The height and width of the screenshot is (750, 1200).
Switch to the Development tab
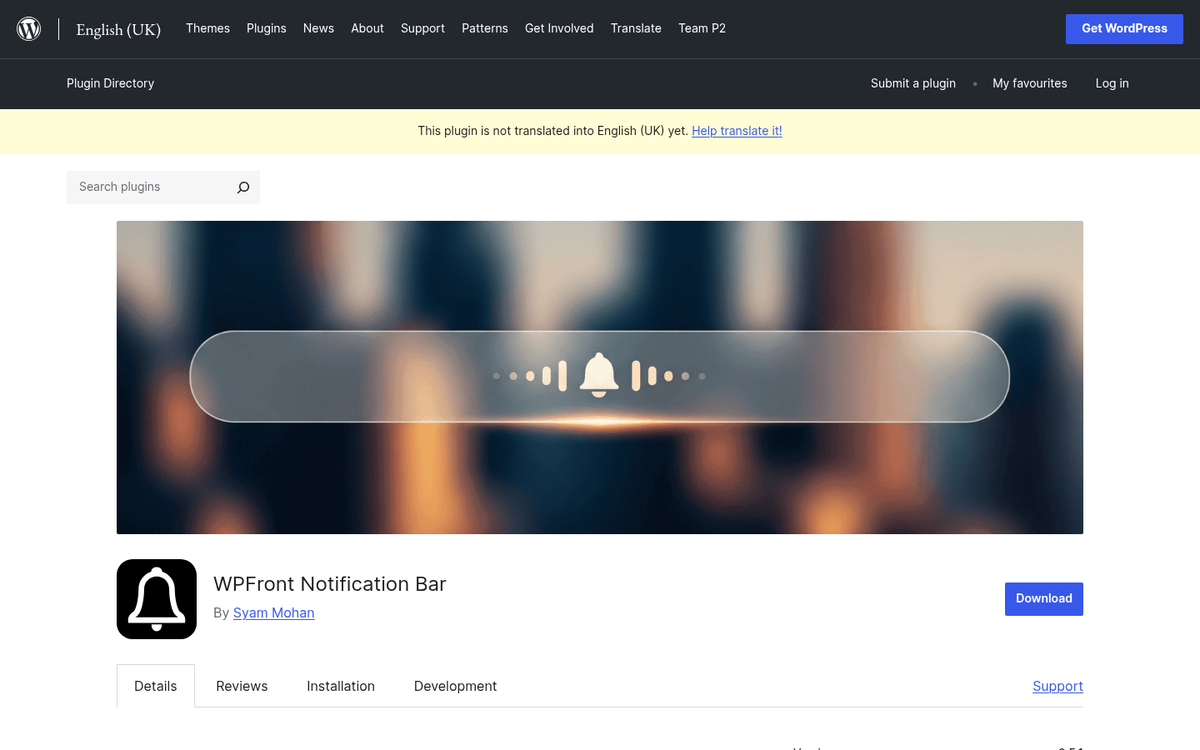[455, 686]
